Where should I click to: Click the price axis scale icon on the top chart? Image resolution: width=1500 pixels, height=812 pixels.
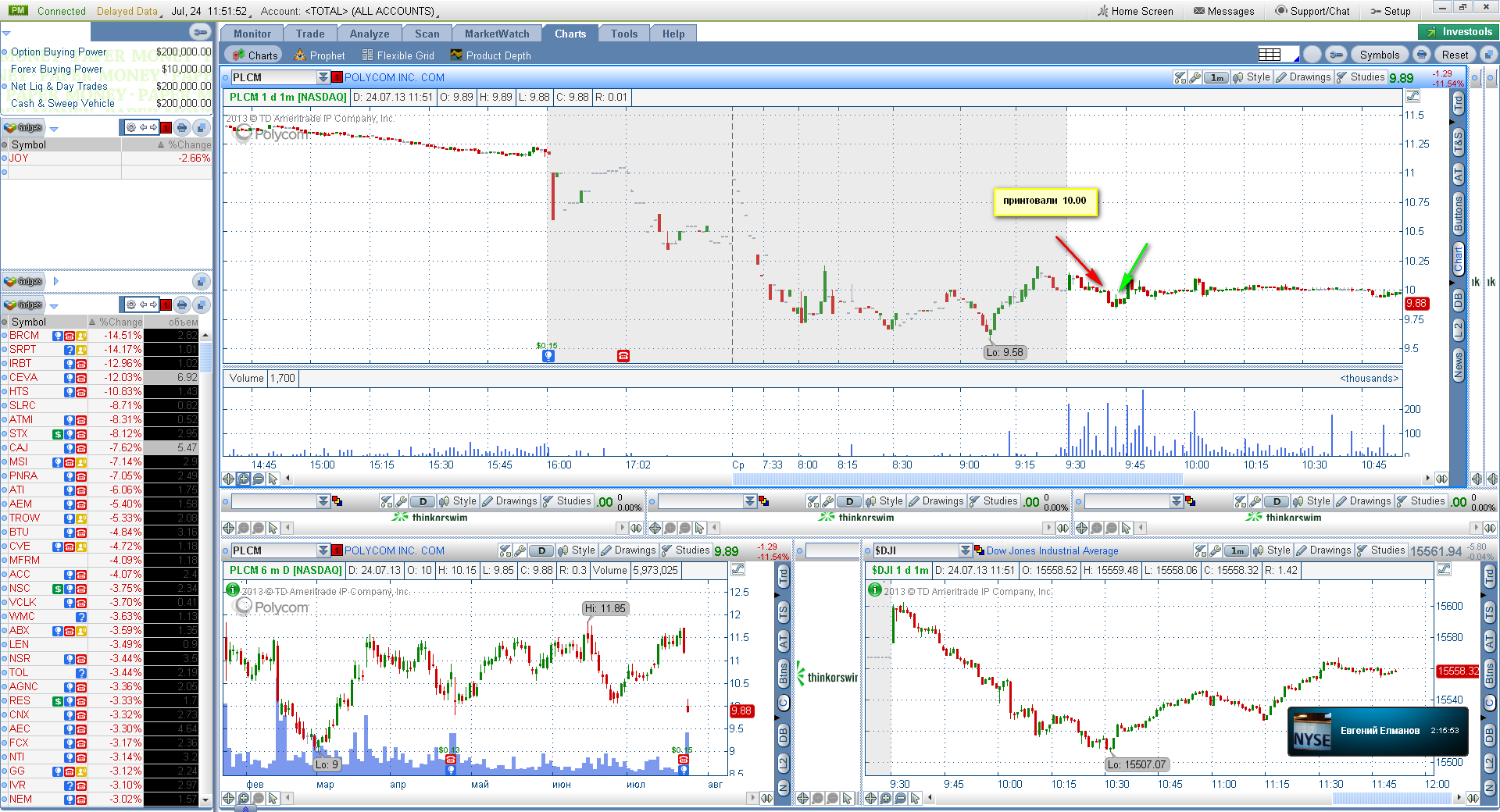1412,97
